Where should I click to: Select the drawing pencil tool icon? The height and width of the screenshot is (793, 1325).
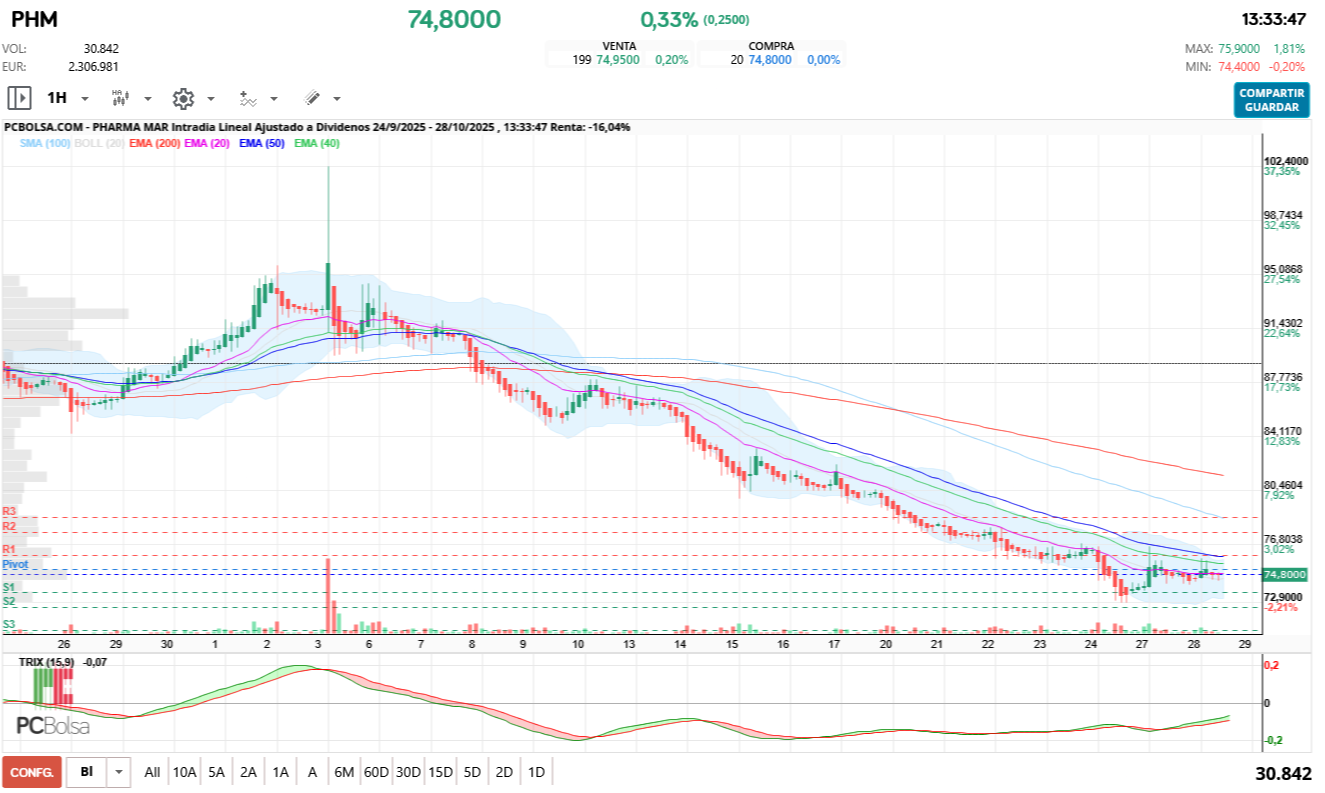[x=311, y=98]
